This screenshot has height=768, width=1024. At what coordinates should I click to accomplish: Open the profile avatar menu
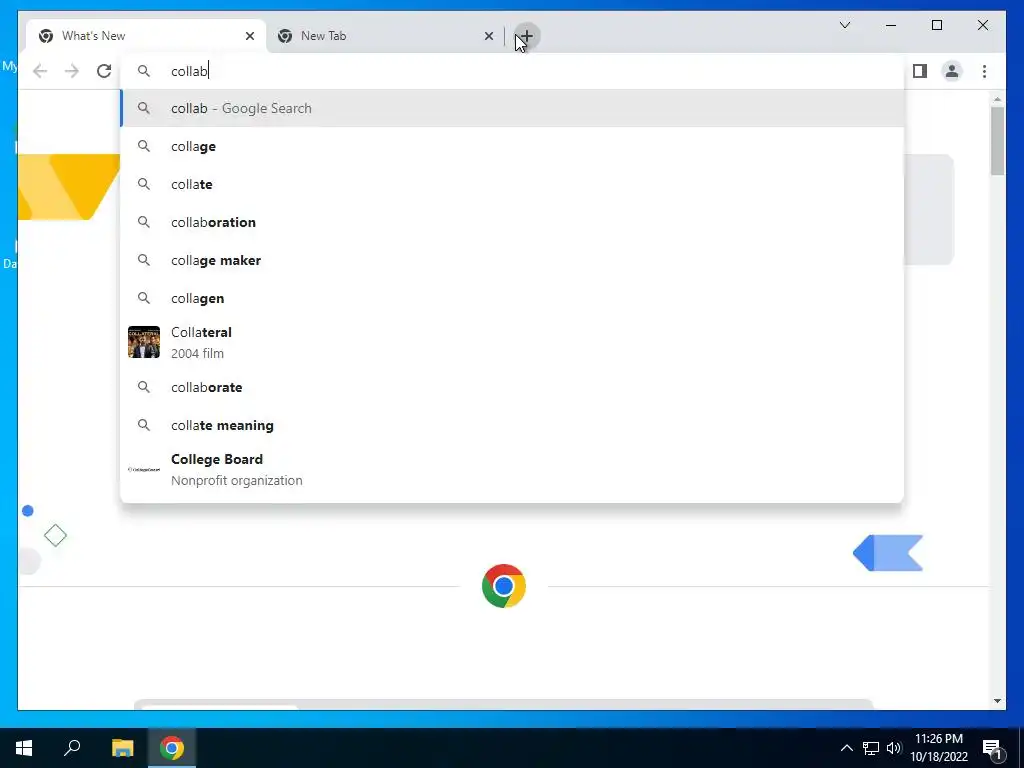[x=952, y=71]
